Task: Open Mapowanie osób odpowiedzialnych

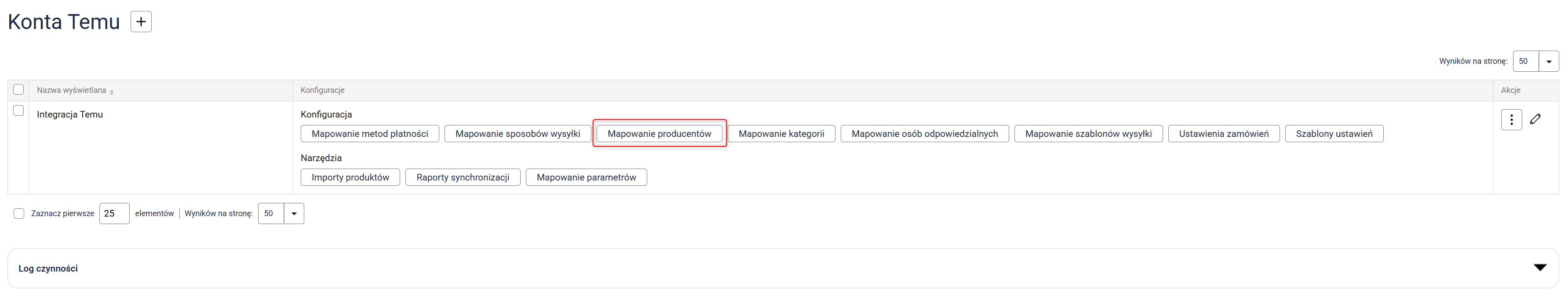Action: click(924, 133)
